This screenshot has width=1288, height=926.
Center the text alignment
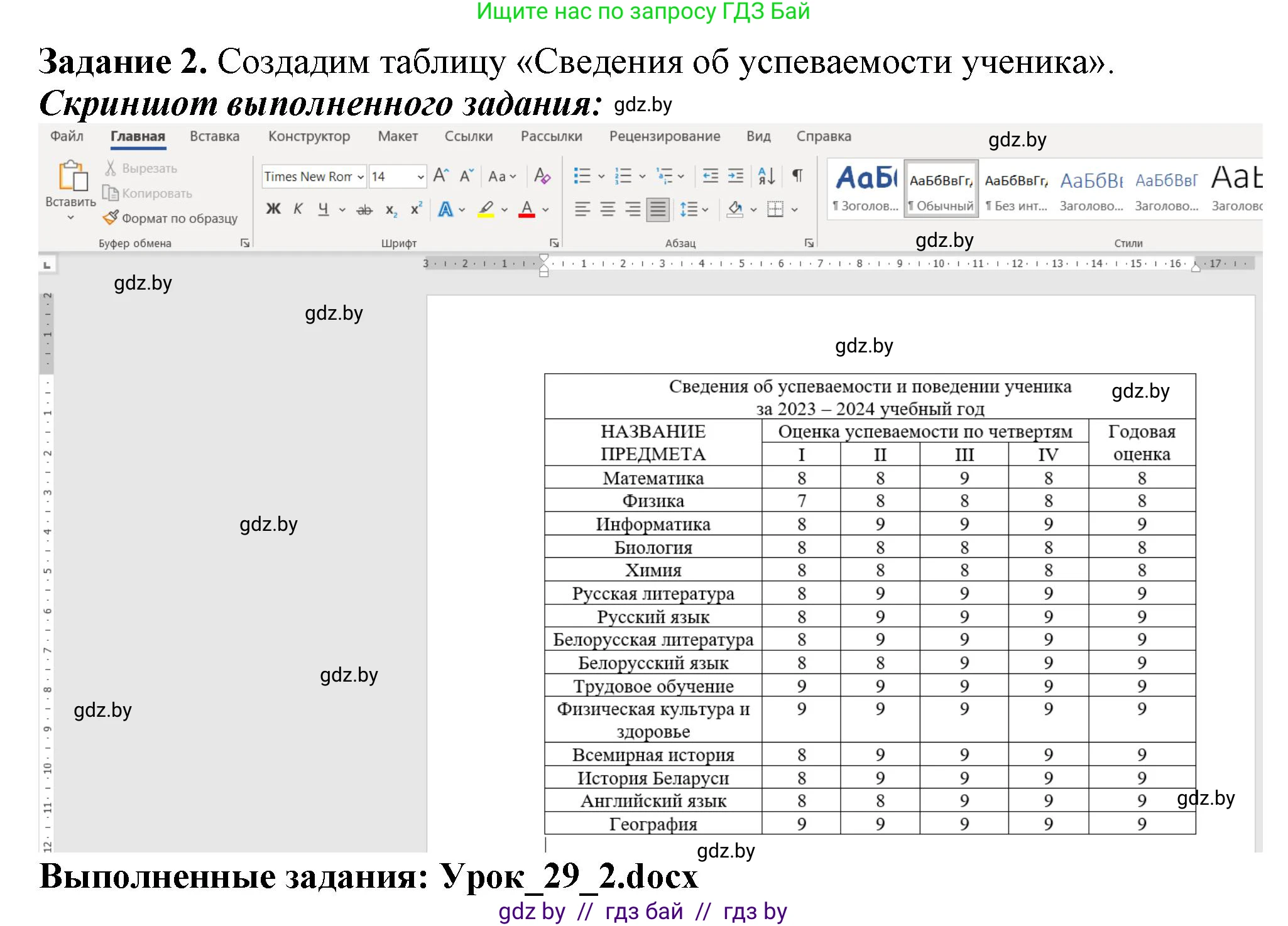tap(608, 209)
